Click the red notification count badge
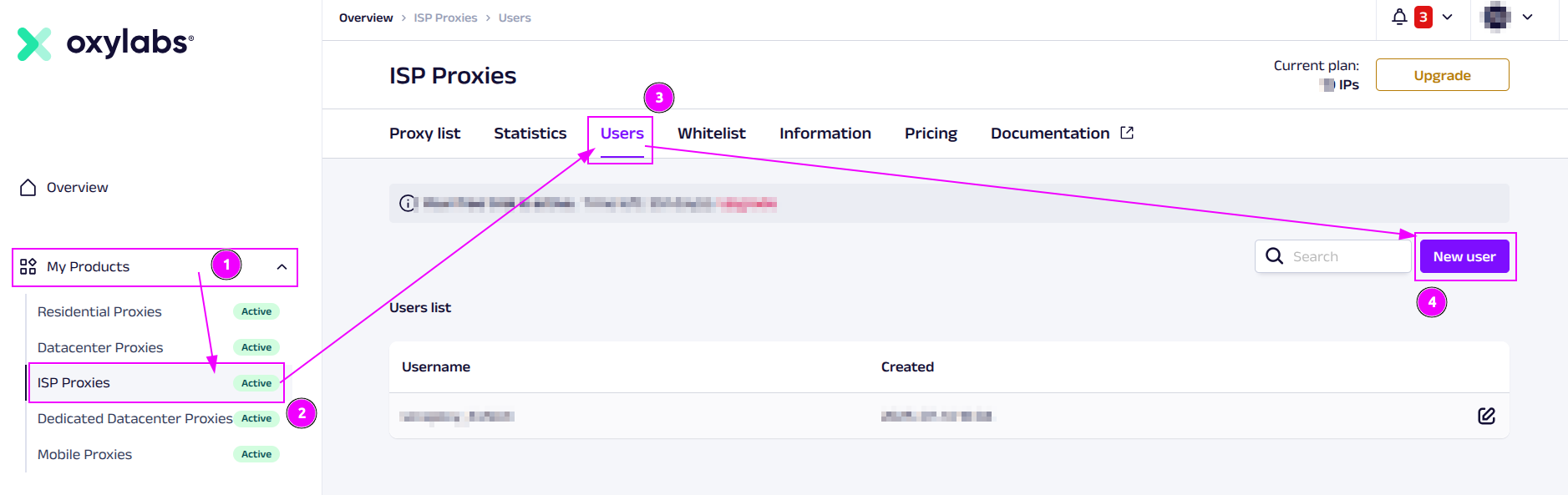Image resolution: width=1568 pixels, height=495 pixels. 1423,18
